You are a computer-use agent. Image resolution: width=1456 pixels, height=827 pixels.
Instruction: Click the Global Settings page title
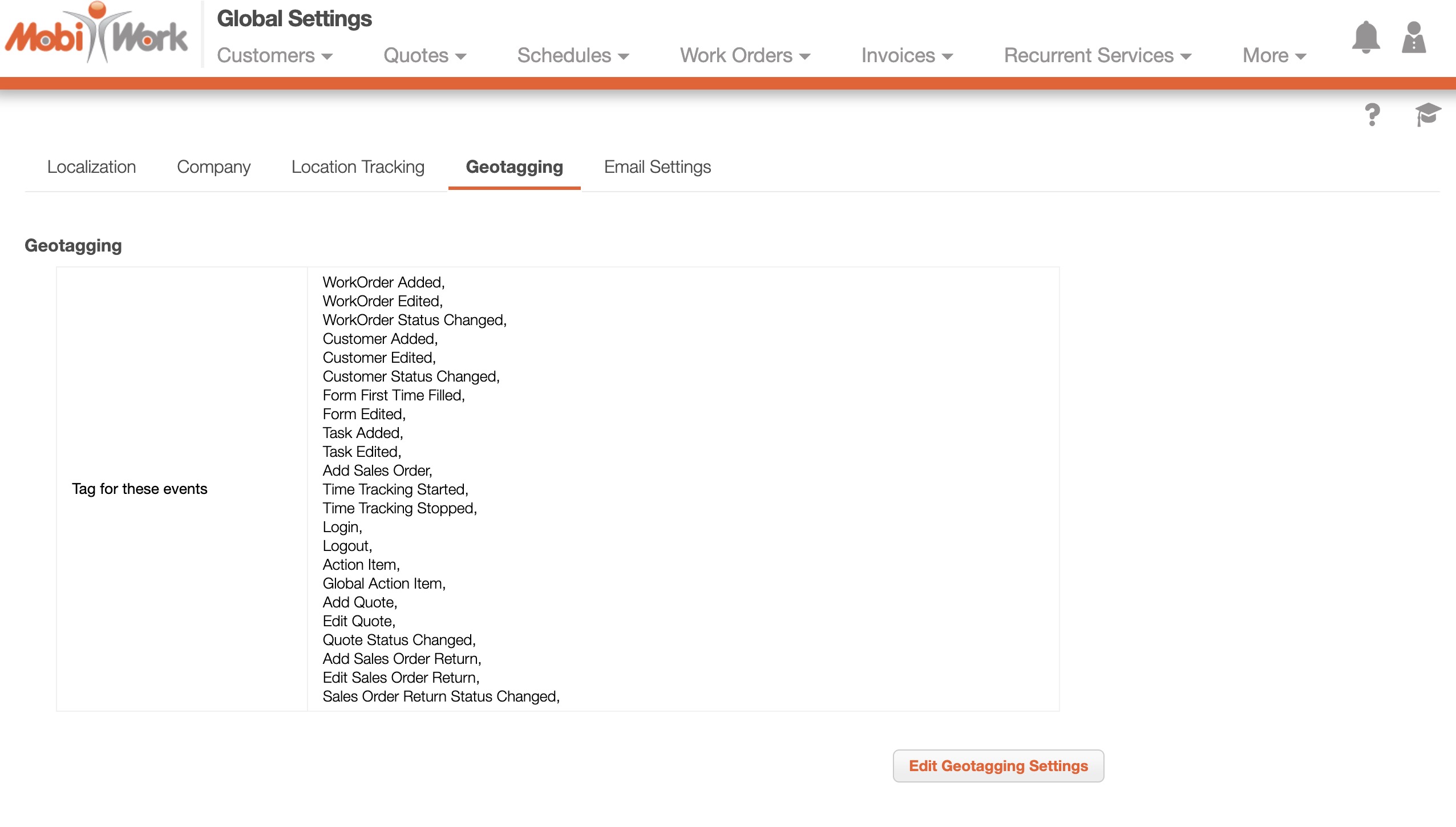point(294,19)
